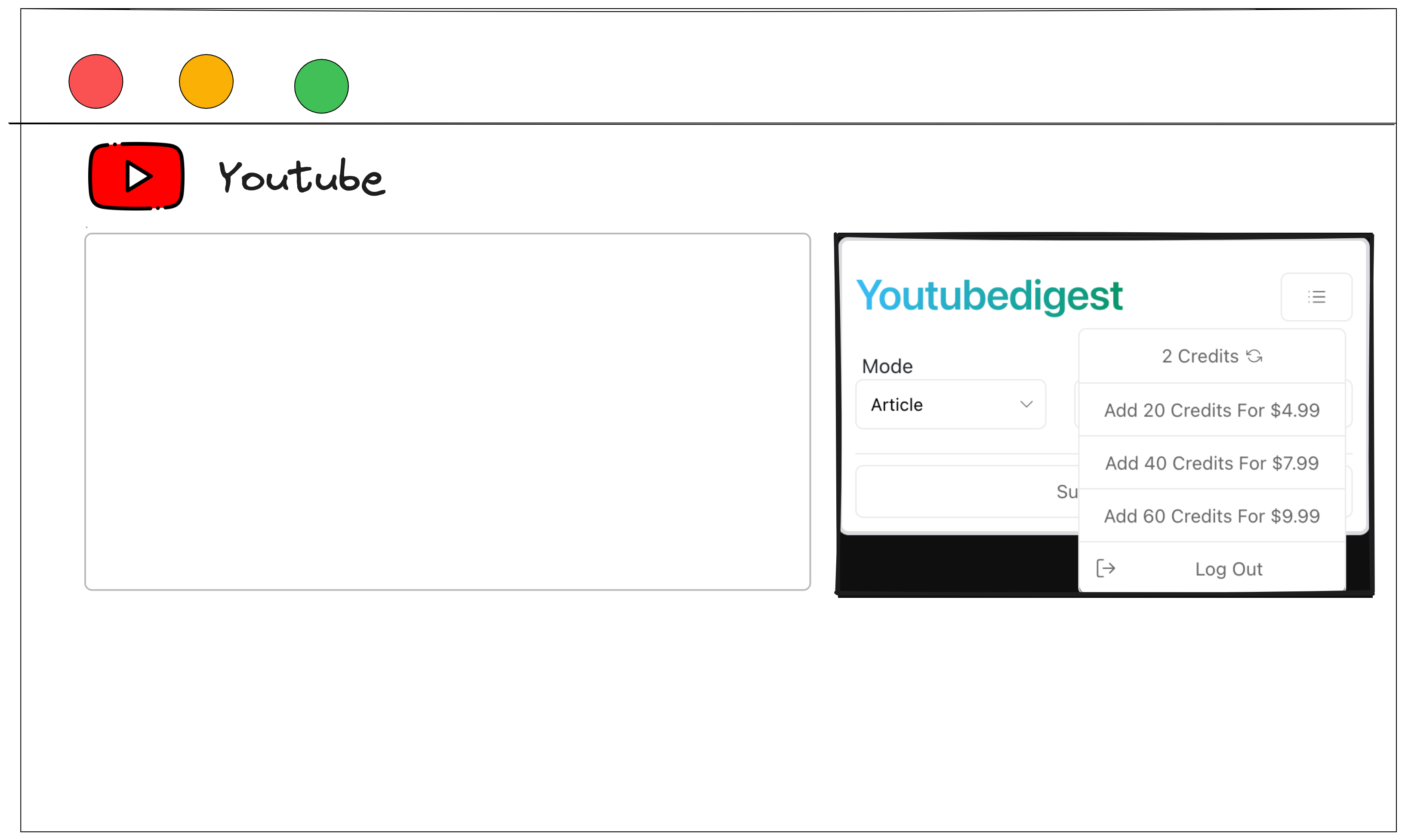
Task: Open the Mode combo box showing Article
Action: coord(950,404)
